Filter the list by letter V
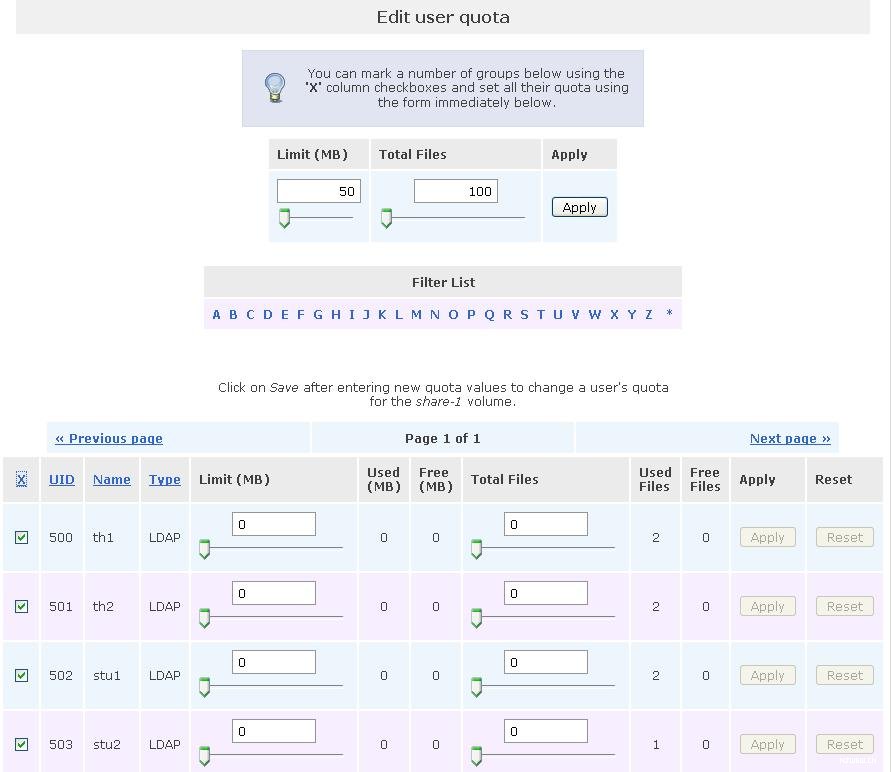Viewport: 891px width, 772px height. (x=575, y=314)
